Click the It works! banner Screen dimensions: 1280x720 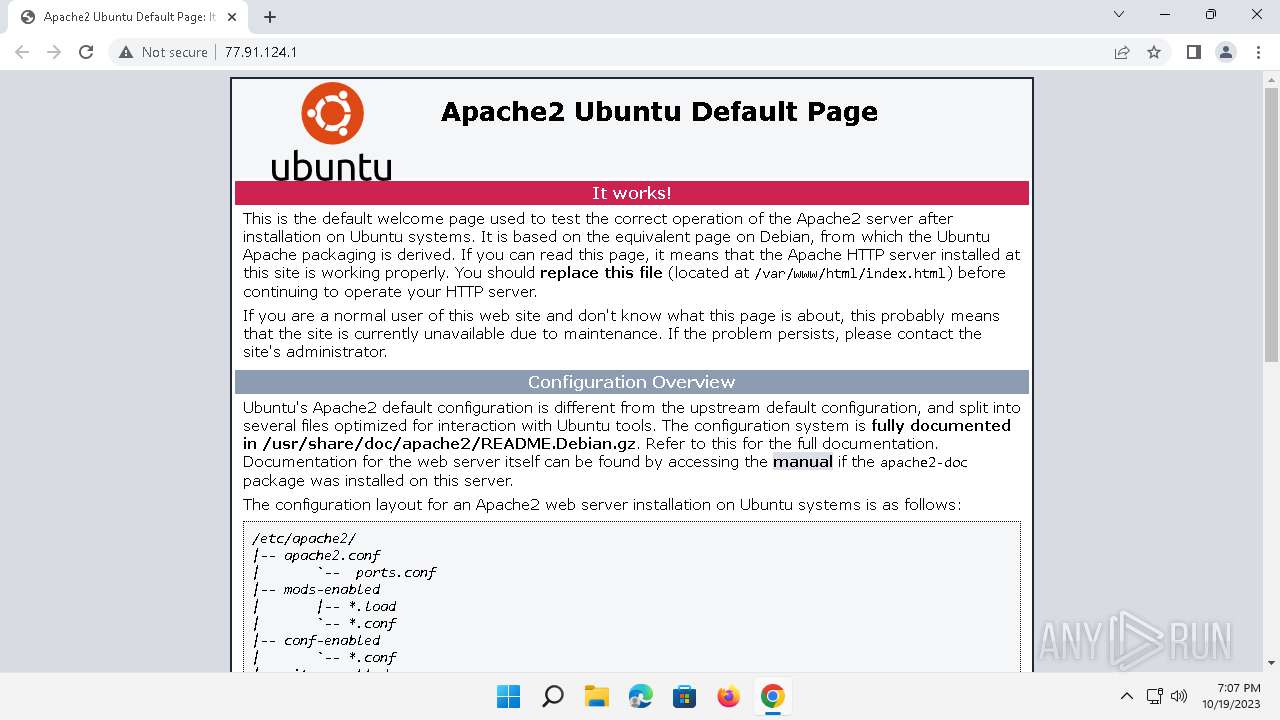[x=632, y=193]
